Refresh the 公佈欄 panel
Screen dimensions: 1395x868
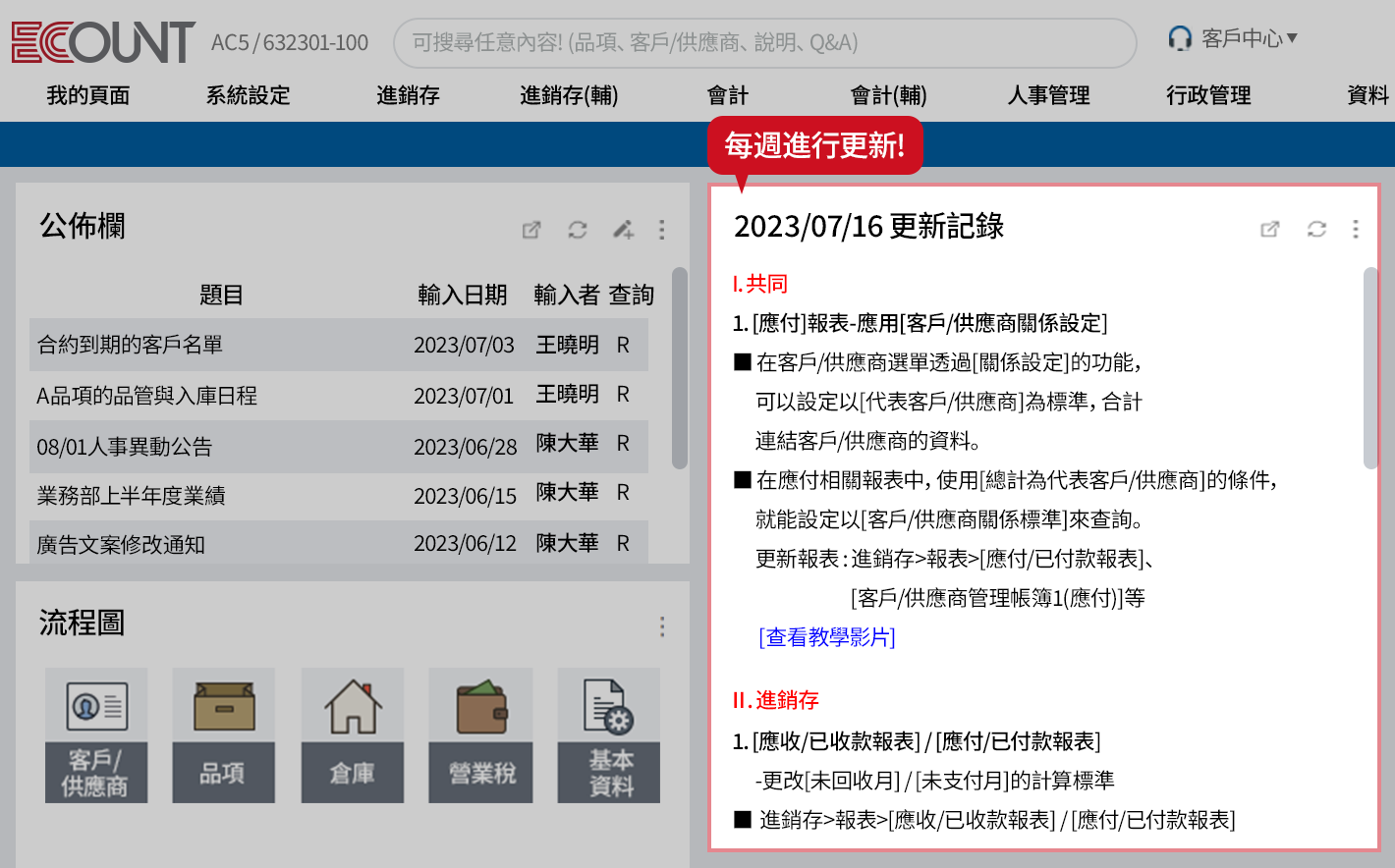pyautogui.click(x=578, y=230)
